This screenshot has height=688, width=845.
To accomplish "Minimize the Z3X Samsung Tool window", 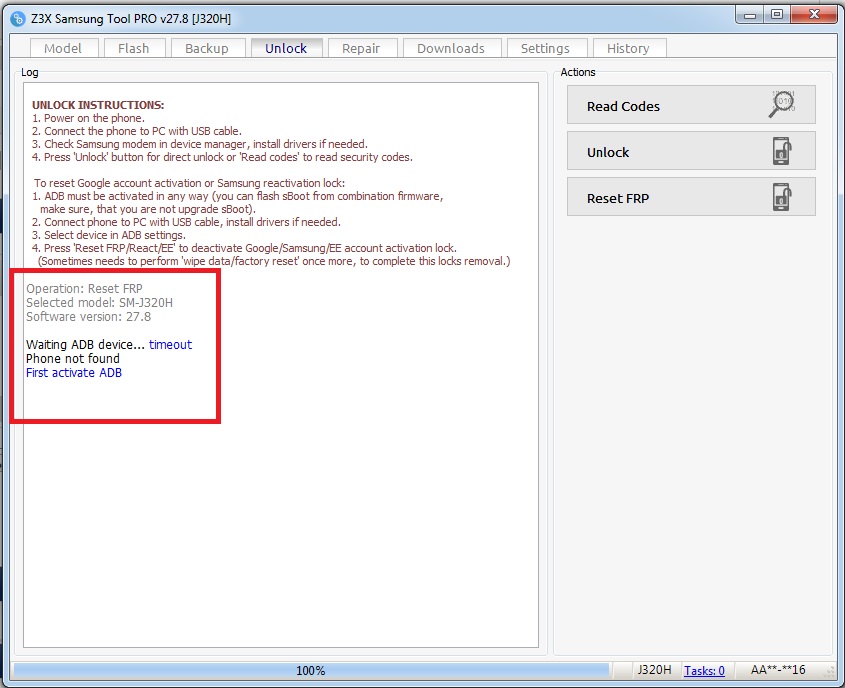I will [x=750, y=15].
